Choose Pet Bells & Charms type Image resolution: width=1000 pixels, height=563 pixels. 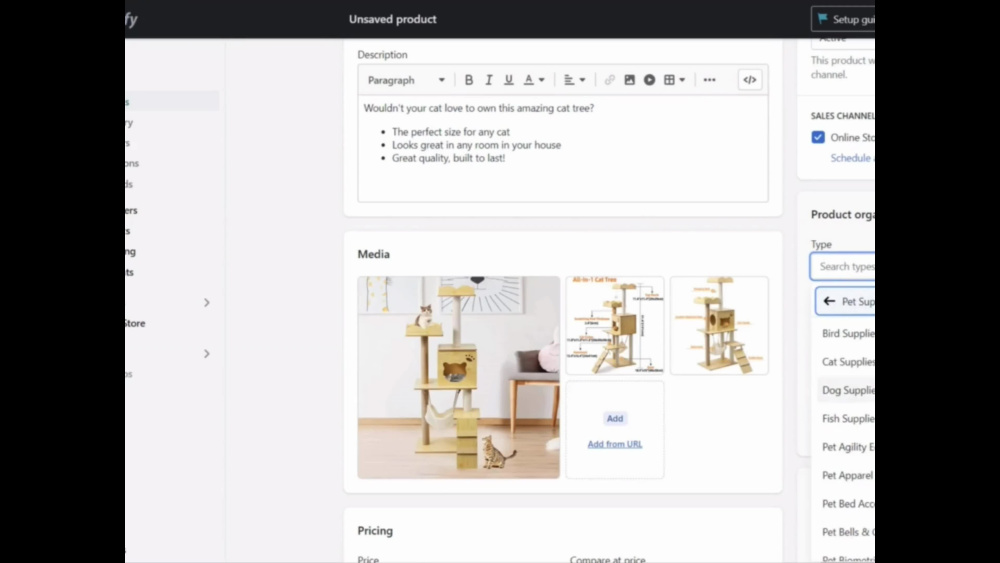[846, 532]
